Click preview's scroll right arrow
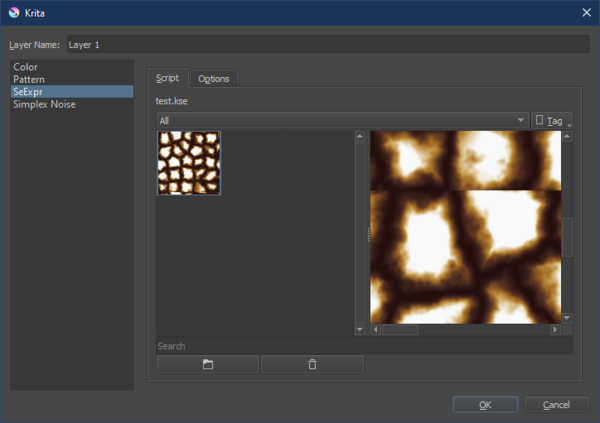This screenshot has height=423, width=600. tap(554, 329)
